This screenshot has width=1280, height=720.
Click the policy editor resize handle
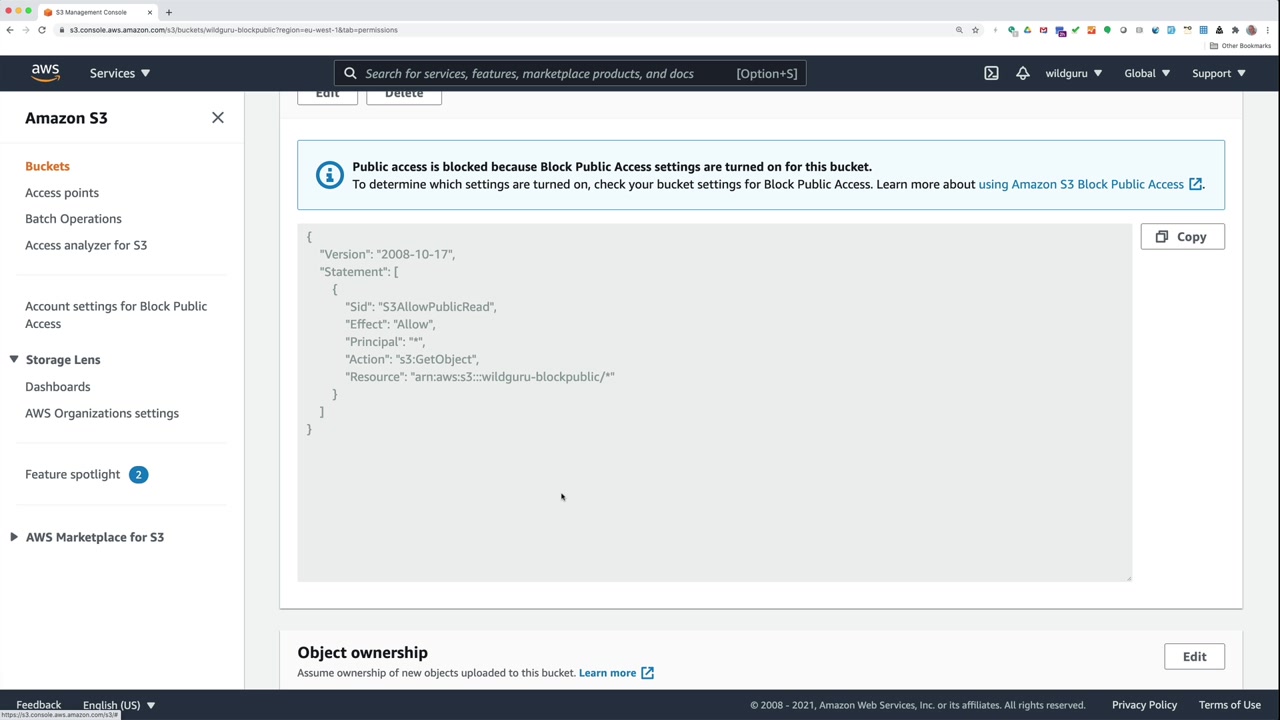pyautogui.click(x=1127, y=576)
